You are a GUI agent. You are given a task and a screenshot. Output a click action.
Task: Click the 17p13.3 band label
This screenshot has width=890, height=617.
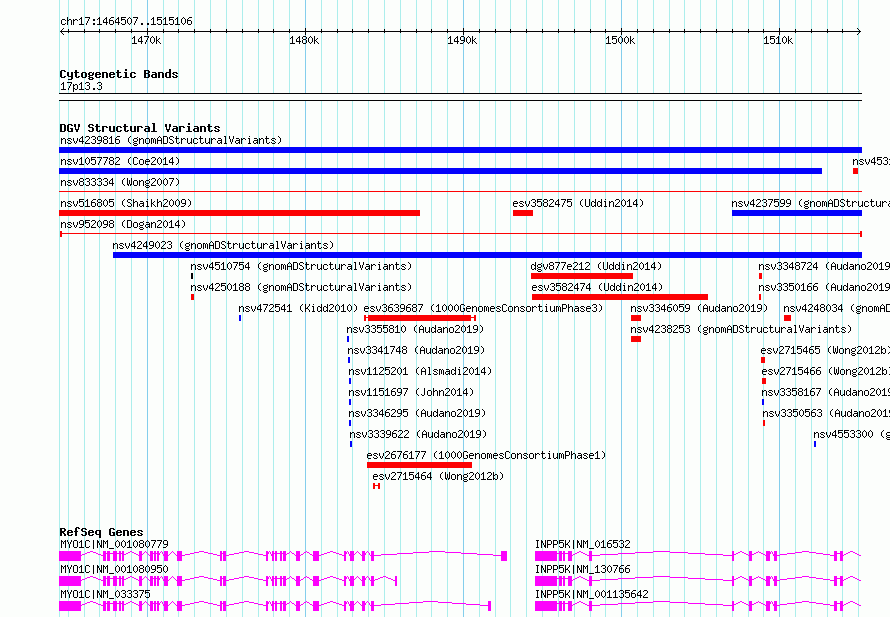[81, 86]
